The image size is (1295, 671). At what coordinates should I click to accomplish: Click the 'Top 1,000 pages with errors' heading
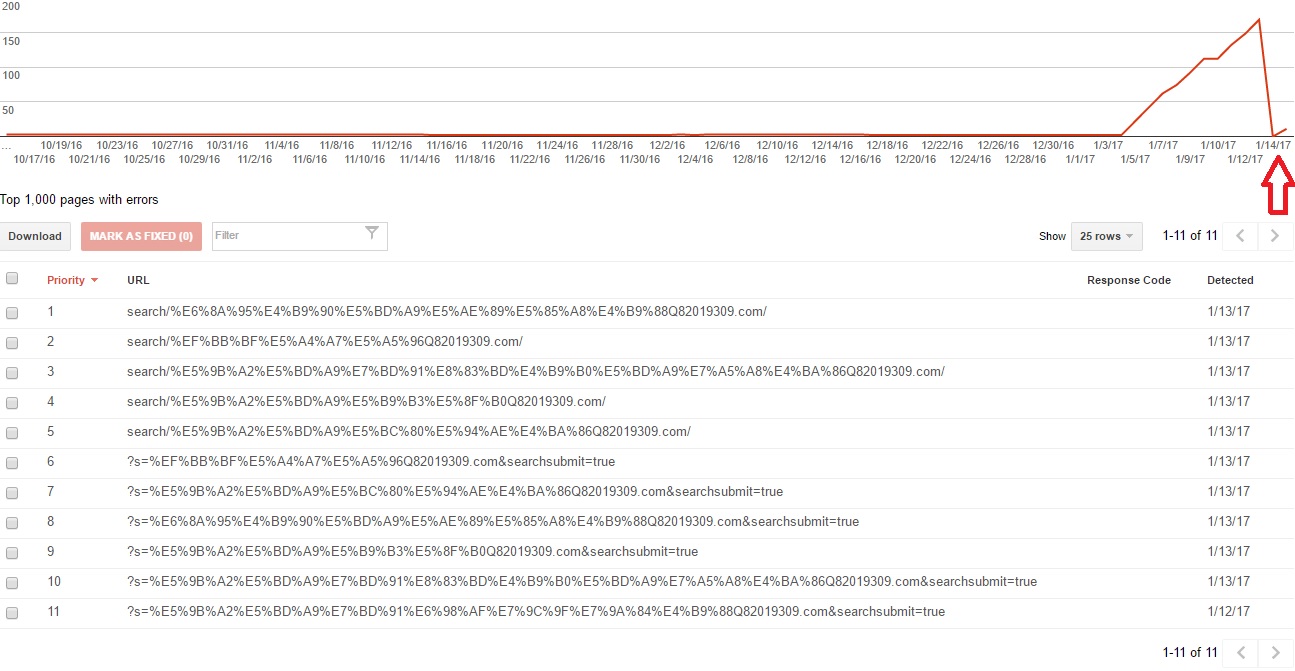tap(79, 200)
